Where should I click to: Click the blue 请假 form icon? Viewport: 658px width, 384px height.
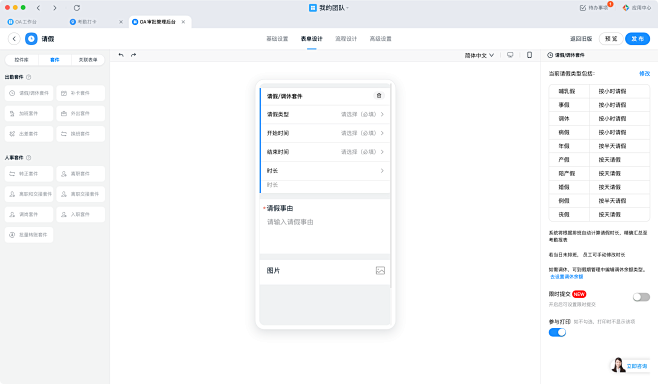click(31, 39)
